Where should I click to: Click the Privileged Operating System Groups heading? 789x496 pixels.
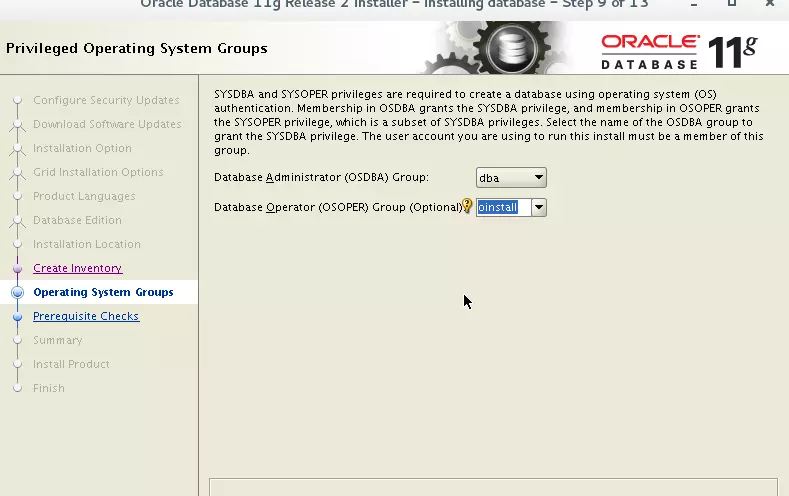137,48
